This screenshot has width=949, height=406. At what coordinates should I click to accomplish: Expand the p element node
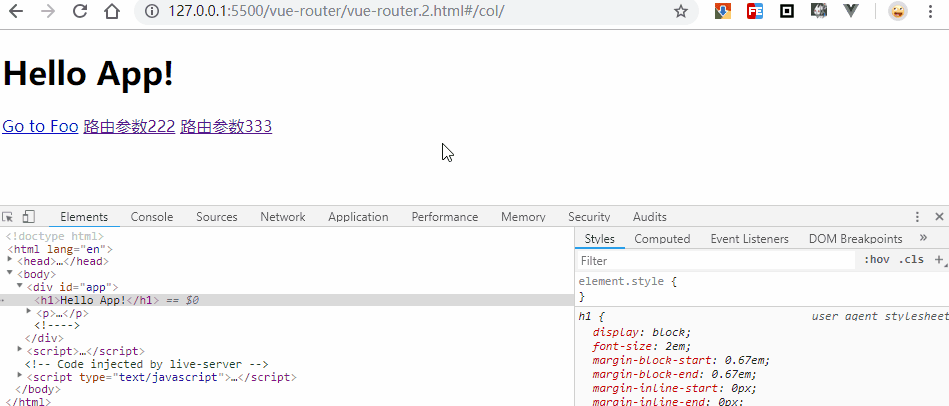pyautogui.click(x=30, y=312)
